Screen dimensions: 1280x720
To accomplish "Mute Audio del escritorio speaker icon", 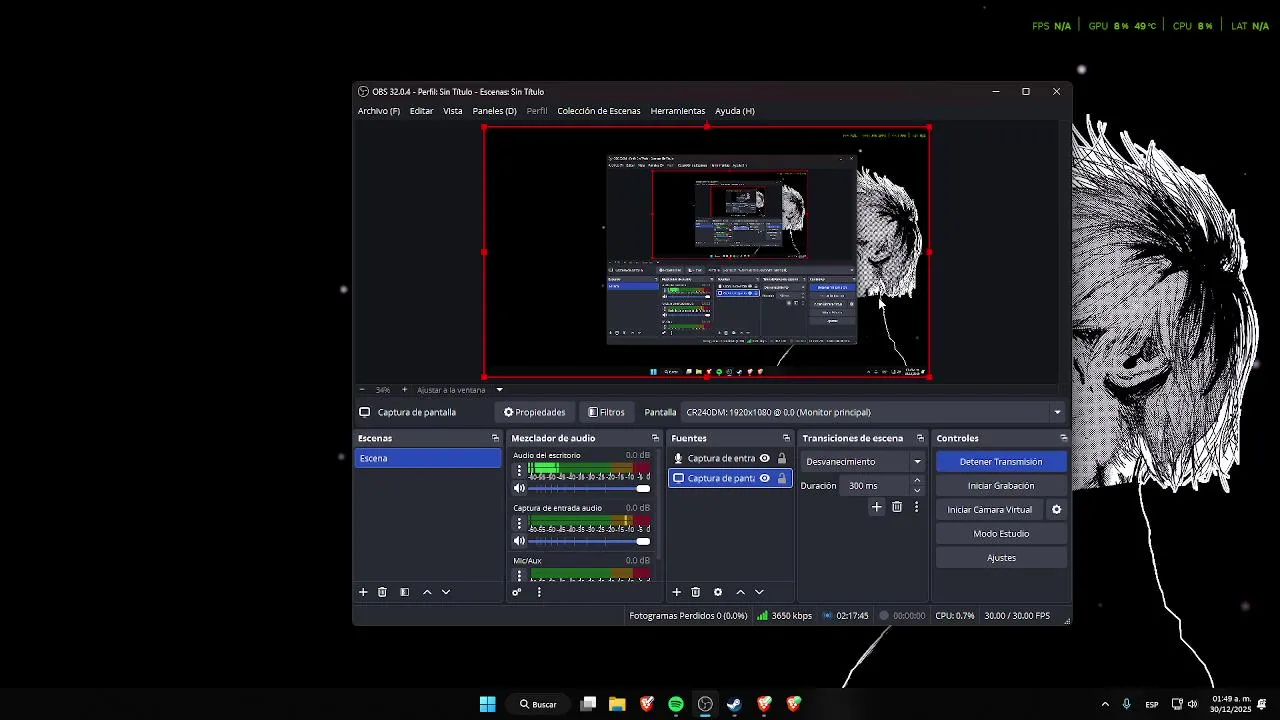I will (x=519, y=488).
